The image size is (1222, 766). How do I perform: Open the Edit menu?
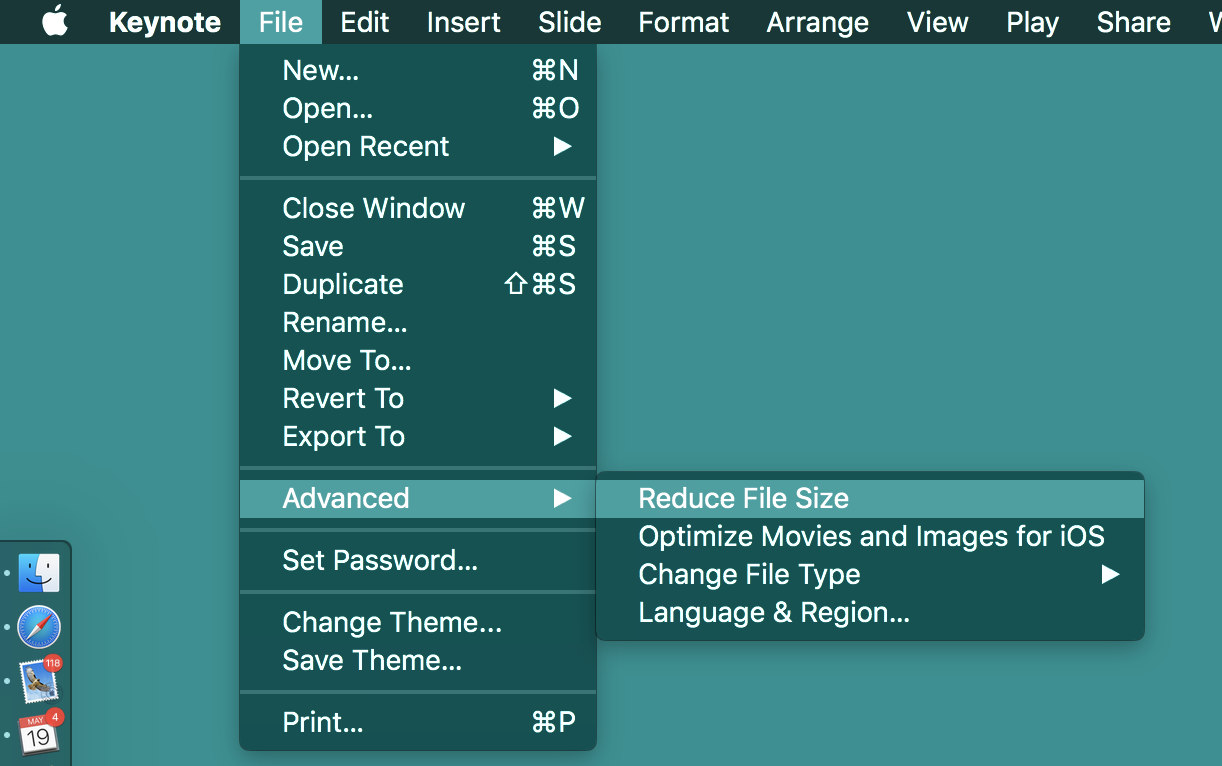[x=365, y=22]
